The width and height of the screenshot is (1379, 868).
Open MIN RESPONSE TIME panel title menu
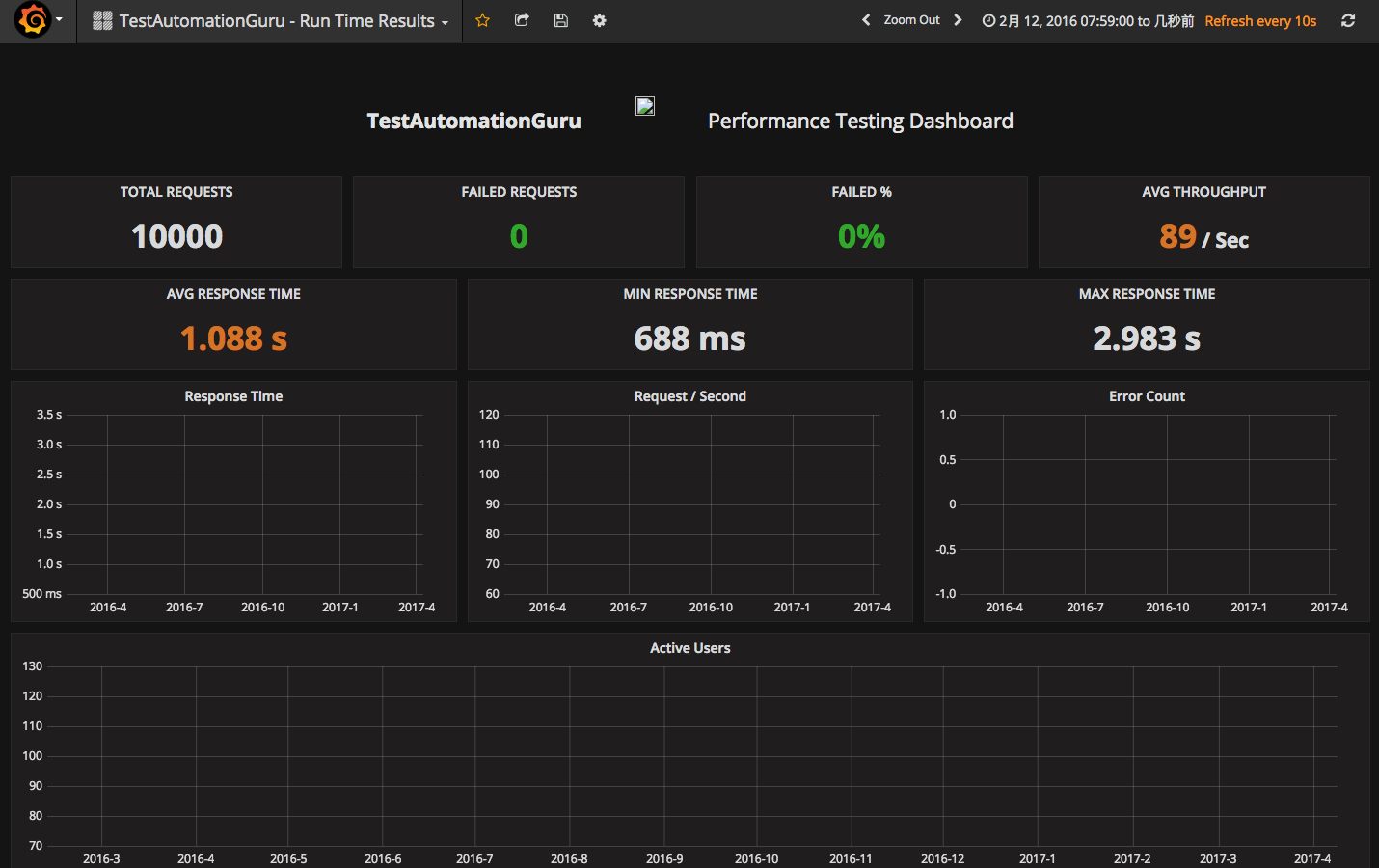pos(690,294)
